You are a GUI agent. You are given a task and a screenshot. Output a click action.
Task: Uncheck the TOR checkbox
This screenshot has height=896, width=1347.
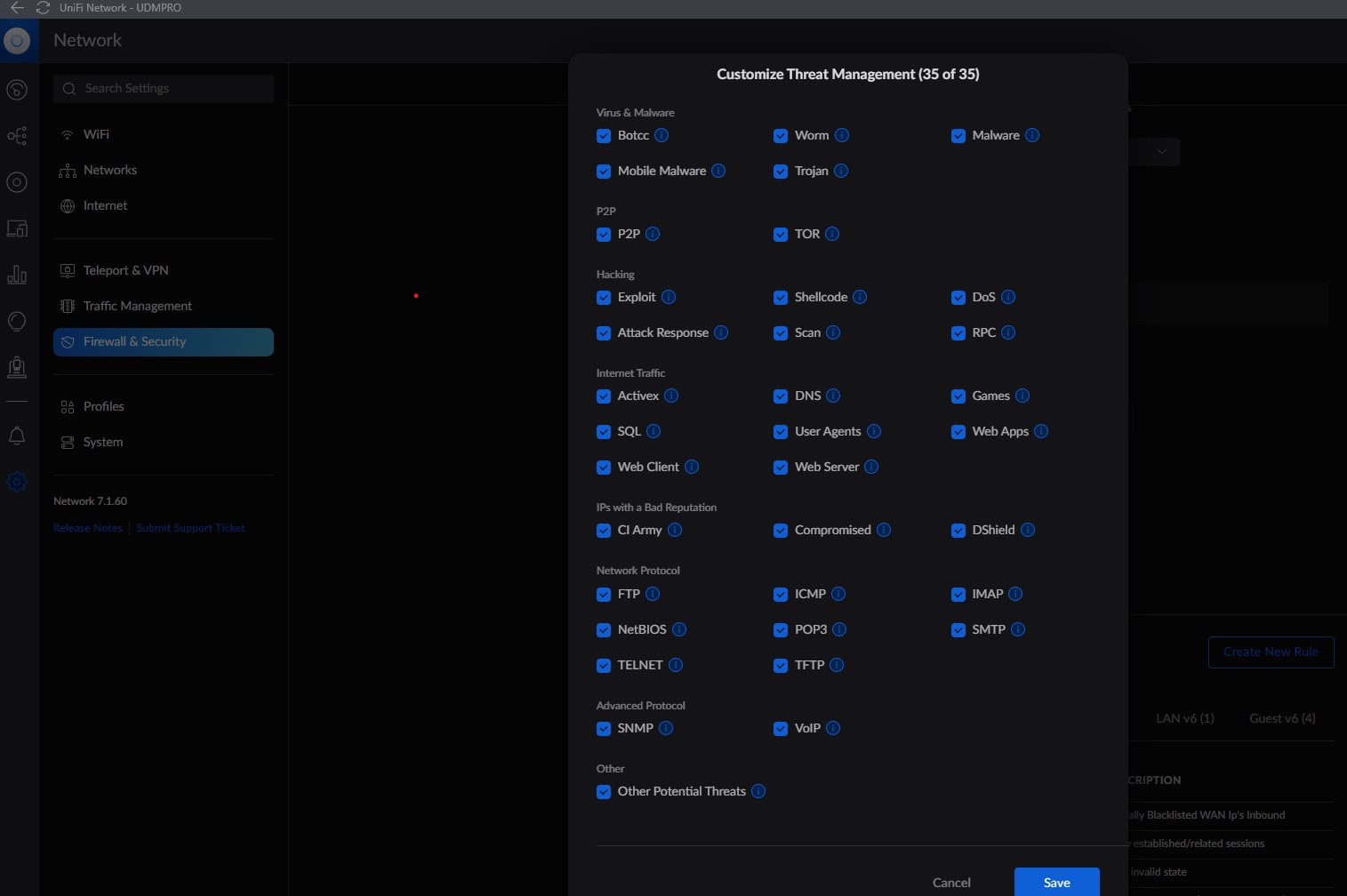pyautogui.click(x=781, y=235)
